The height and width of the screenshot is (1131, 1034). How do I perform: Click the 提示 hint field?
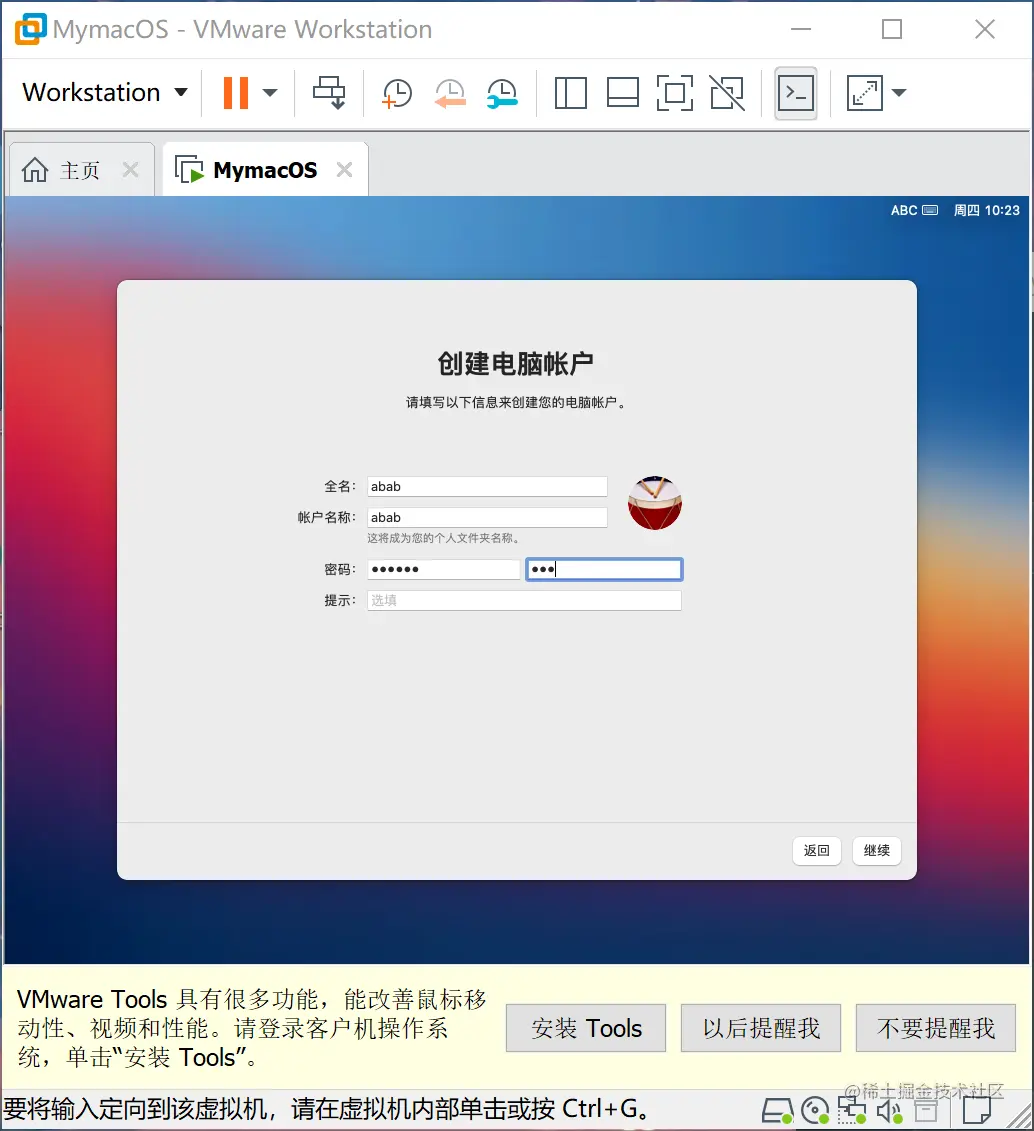point(524,600)
